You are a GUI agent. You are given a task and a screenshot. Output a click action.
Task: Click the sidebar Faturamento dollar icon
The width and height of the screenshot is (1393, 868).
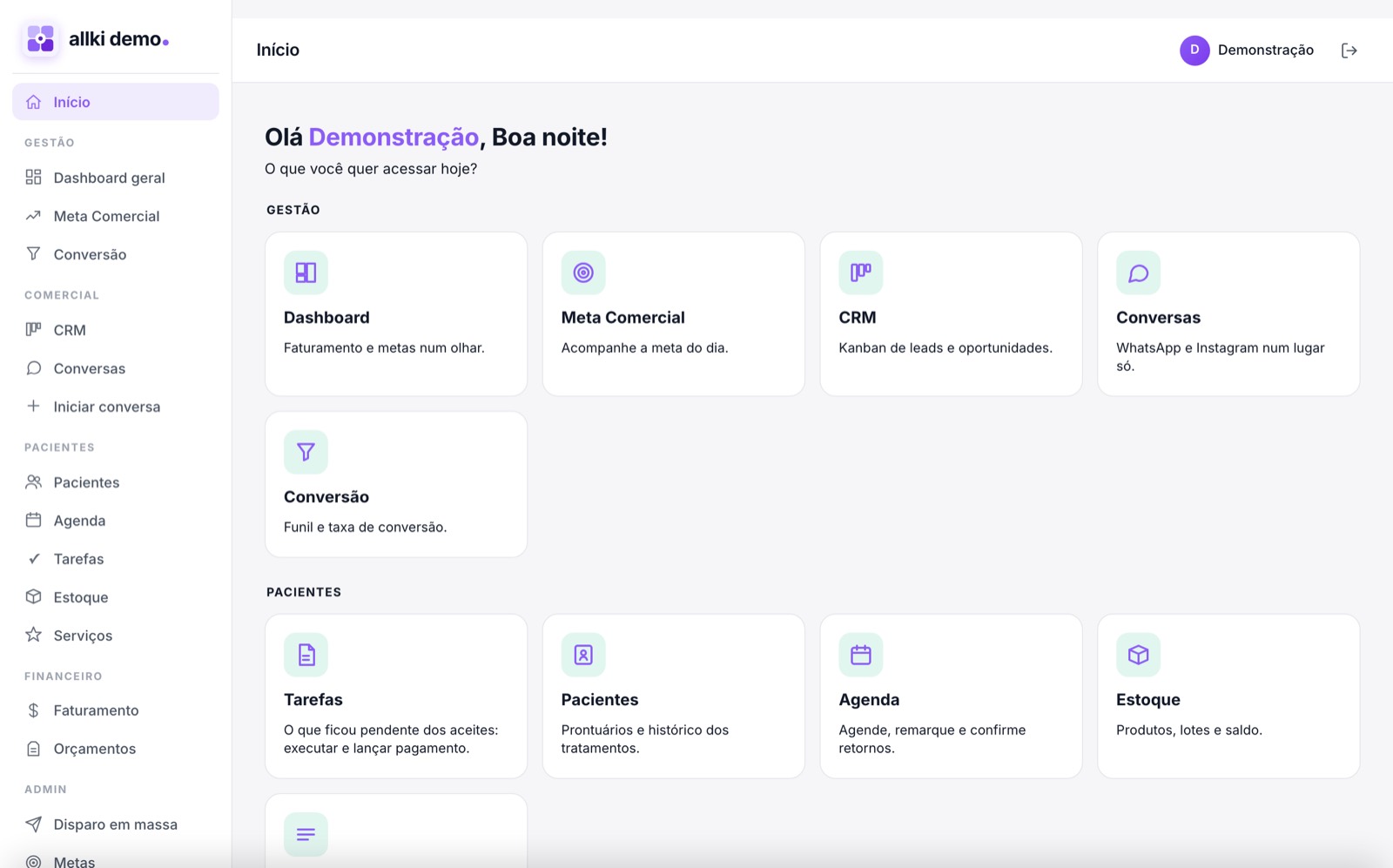34,710
